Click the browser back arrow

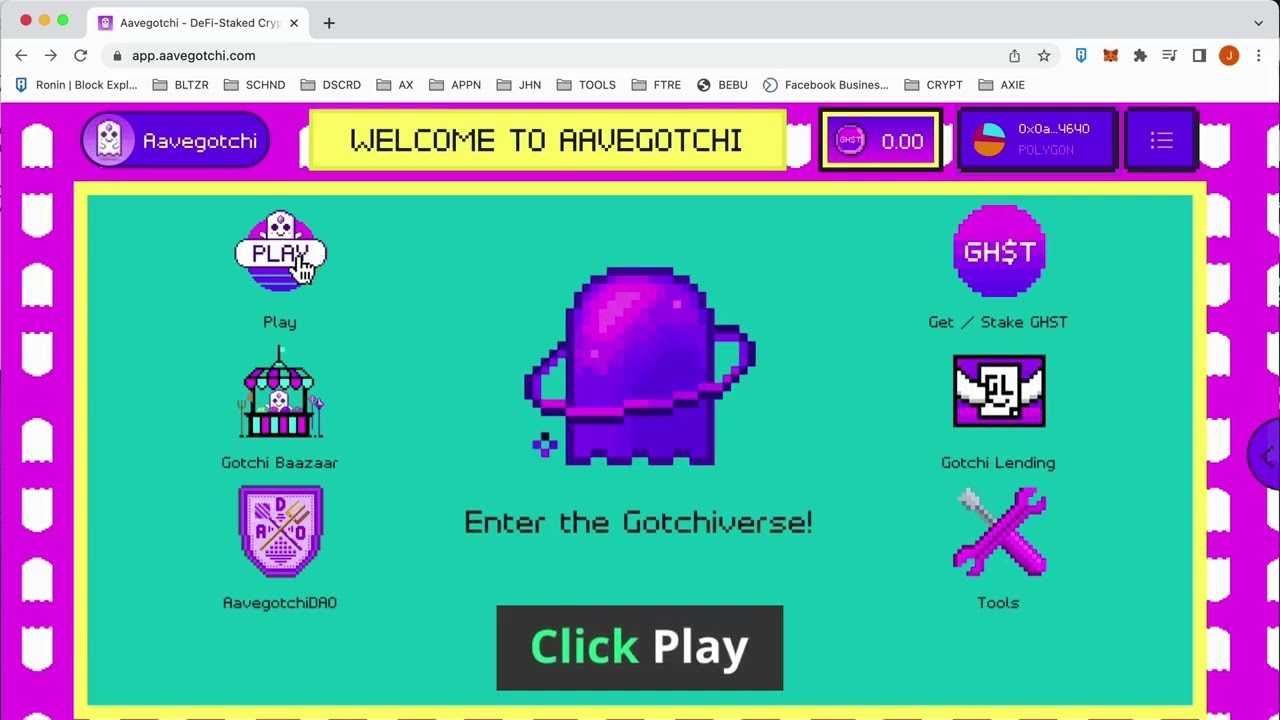21,56
